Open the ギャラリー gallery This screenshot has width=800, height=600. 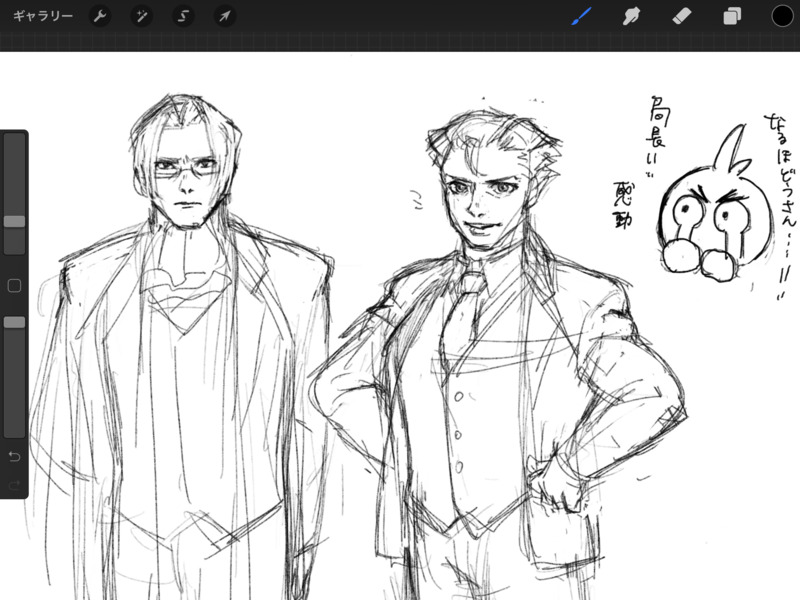coord(43,16)
